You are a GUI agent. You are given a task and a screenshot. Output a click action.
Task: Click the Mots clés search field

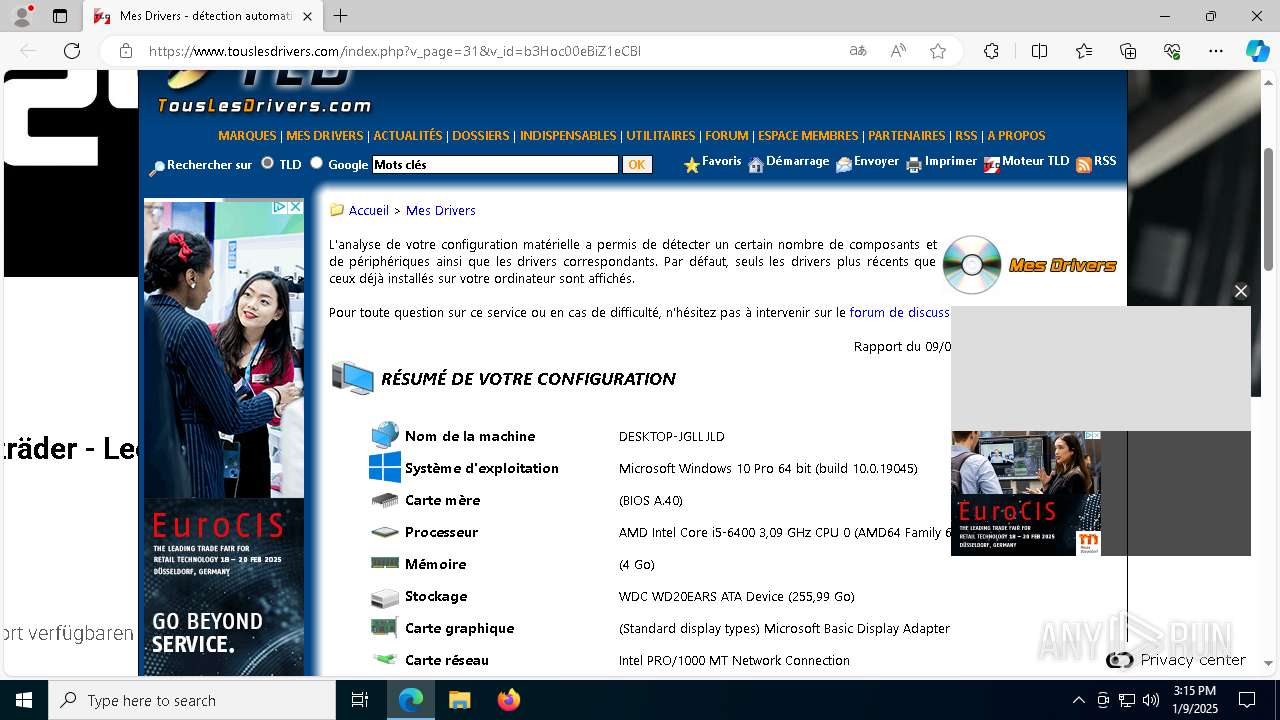(x=495, y=165)
